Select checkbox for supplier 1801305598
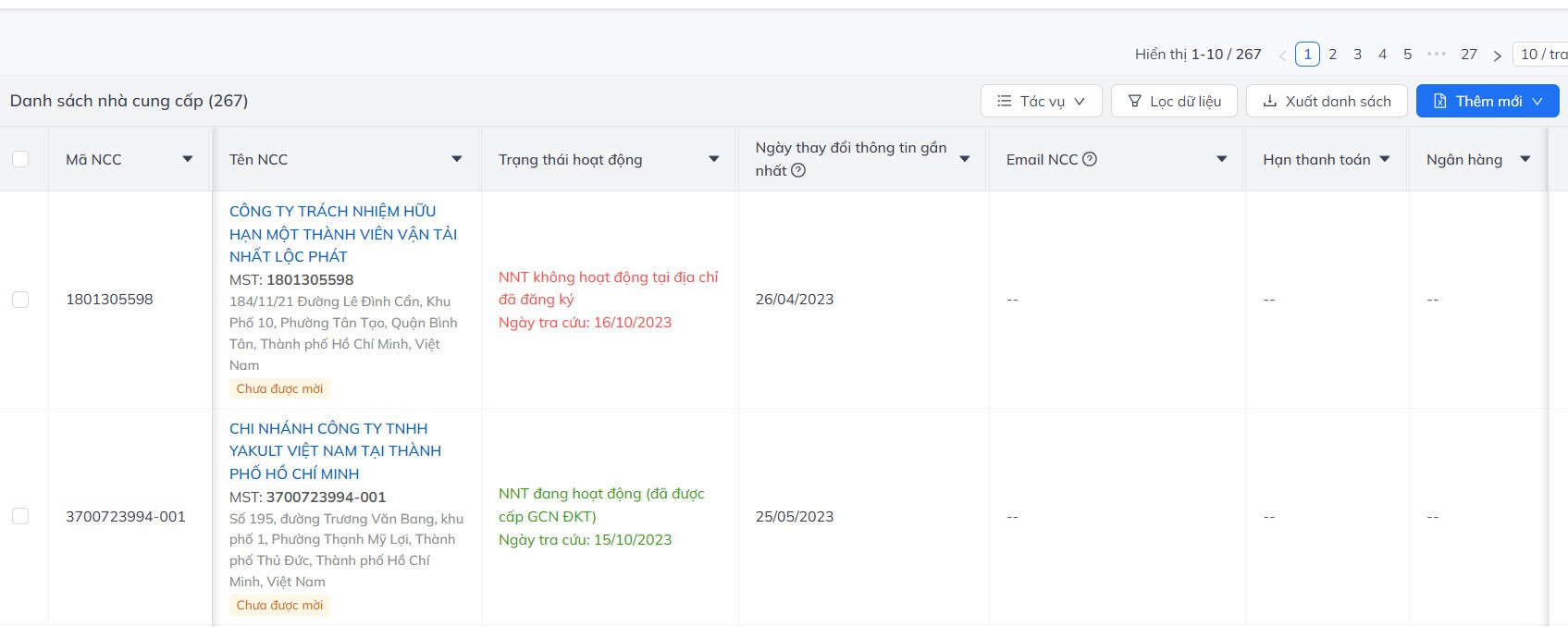Screen dimensions: 1568x627 pyautogui.click(x=20, y=300)
